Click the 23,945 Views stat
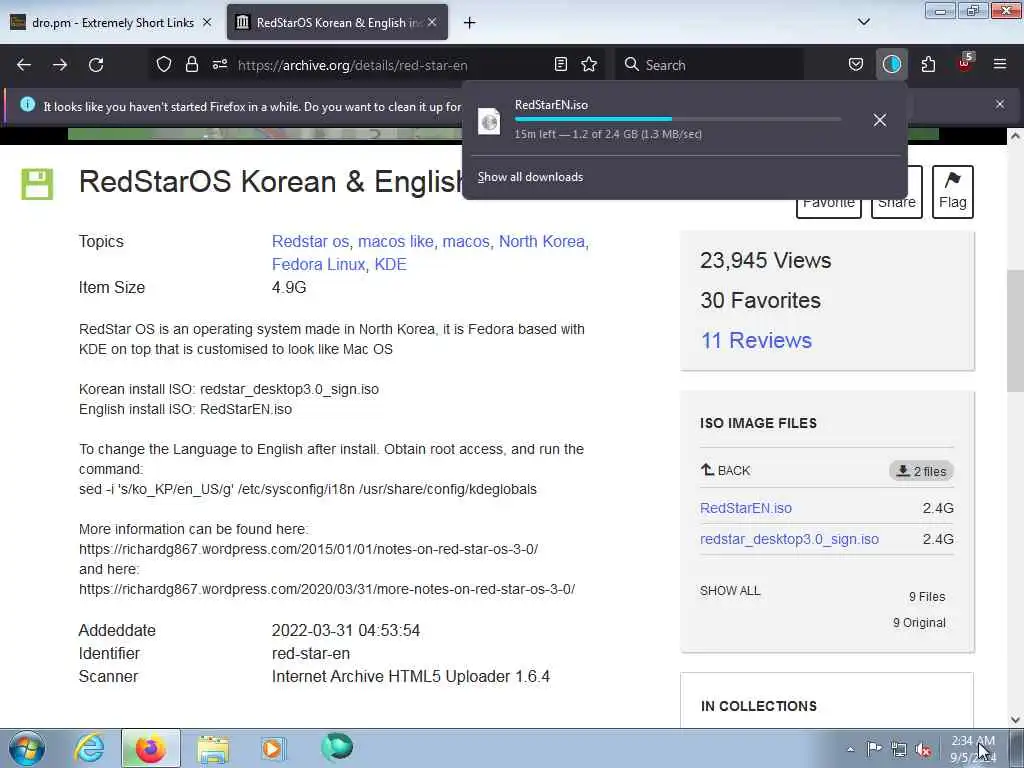This screenshot has width=1024, height=768. click(765, 261)
